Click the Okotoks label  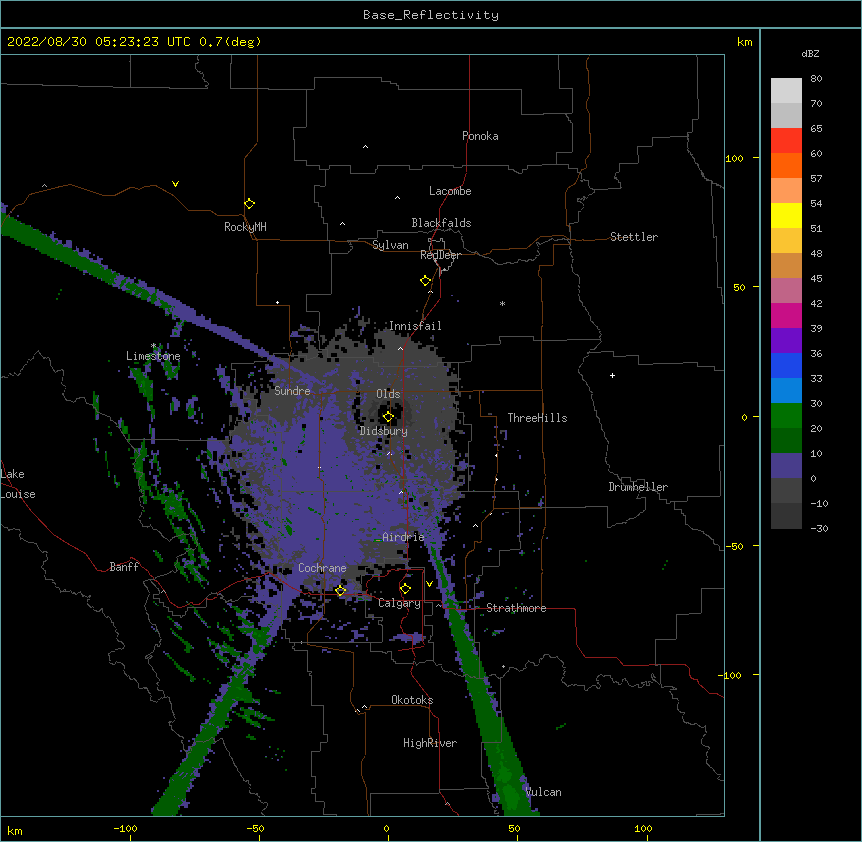click(x=412, y=700)
